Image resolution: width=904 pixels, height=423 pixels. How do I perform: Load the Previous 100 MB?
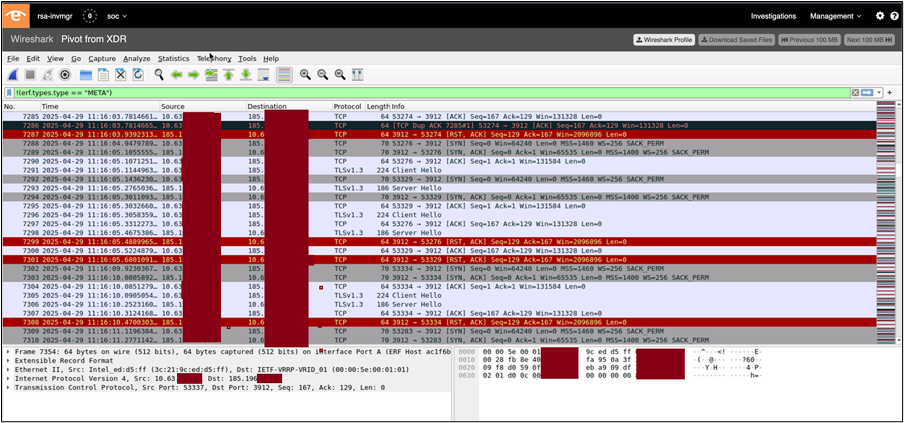809,40
